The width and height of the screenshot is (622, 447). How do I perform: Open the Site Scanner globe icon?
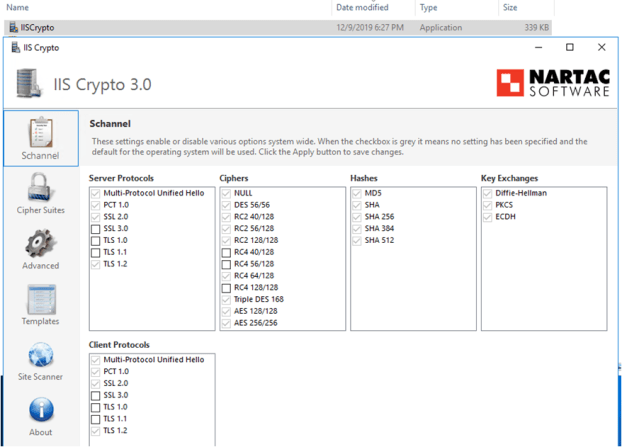[x=41, y=355]
